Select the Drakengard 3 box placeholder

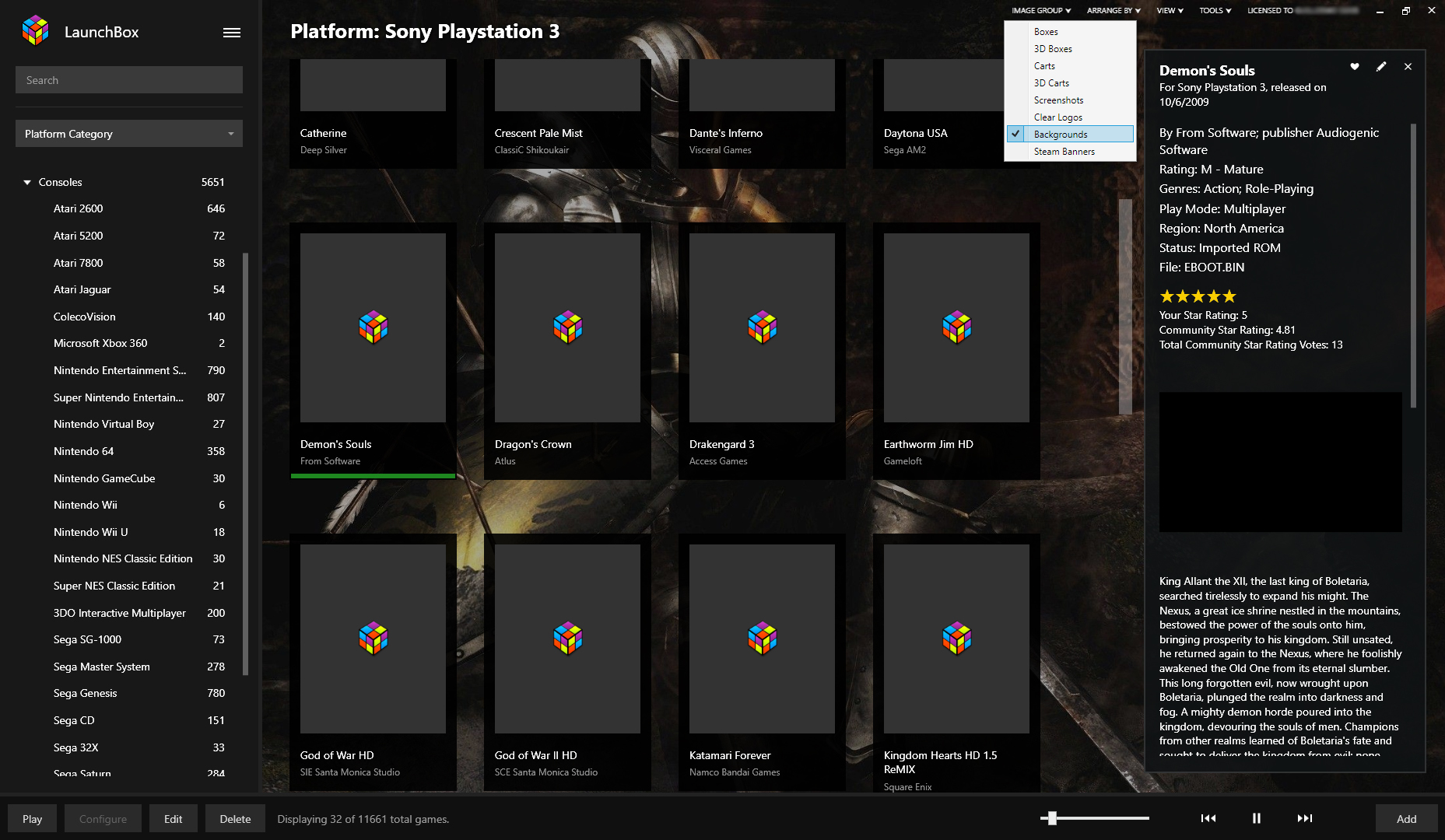(762, 327)
